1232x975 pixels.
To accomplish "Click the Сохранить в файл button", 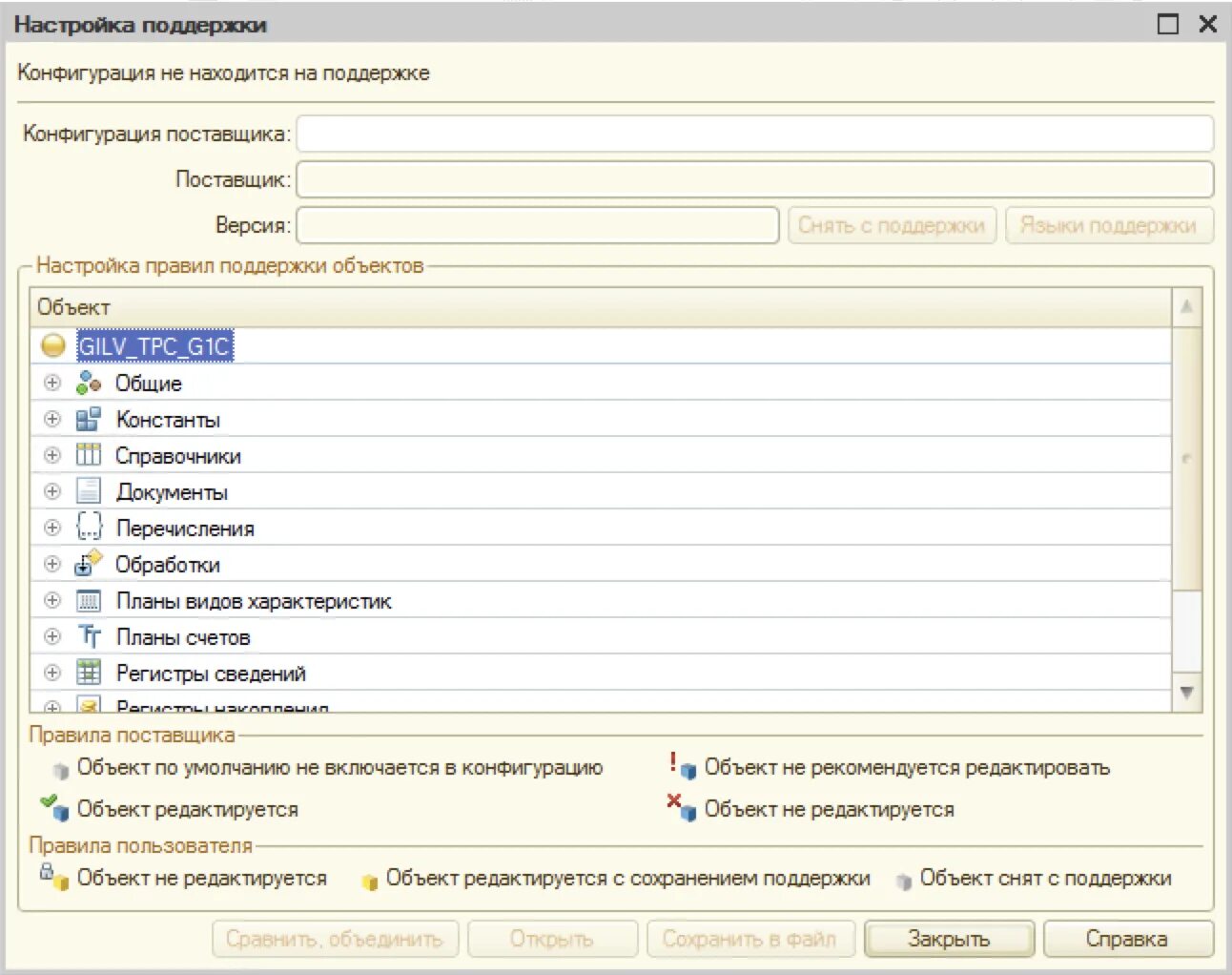I will coord(750,939).
